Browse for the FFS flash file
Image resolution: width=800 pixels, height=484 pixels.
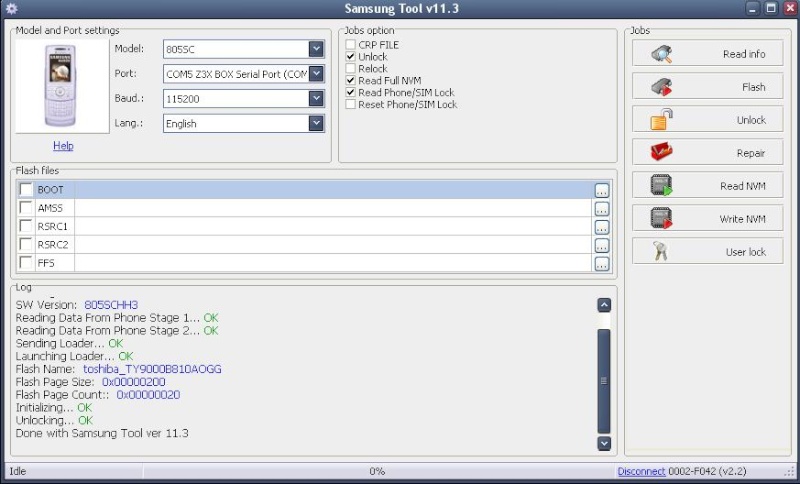[602, 264]
